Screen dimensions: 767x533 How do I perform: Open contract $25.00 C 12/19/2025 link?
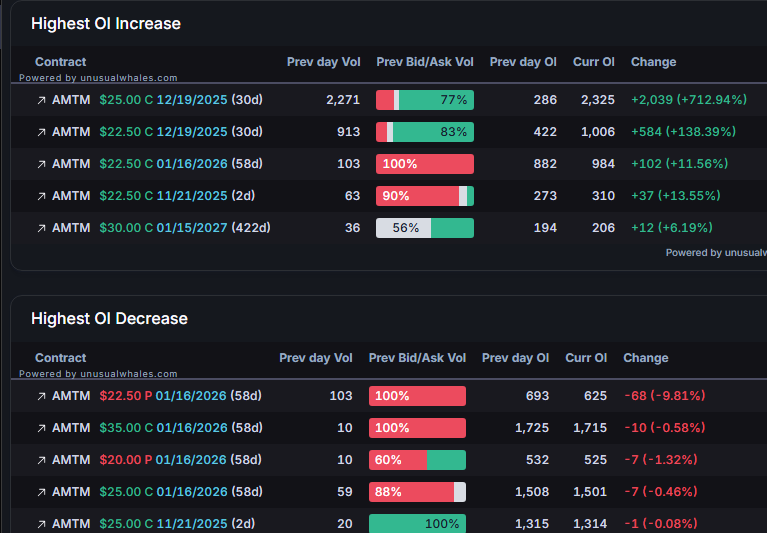[181, 100]
